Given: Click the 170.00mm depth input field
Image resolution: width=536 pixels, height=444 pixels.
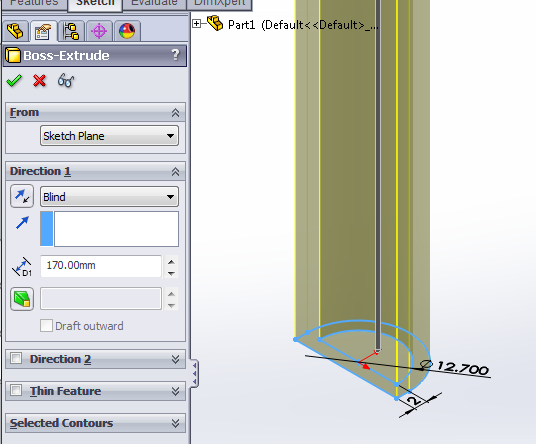Looking at the screenshot, I should 101,266.
